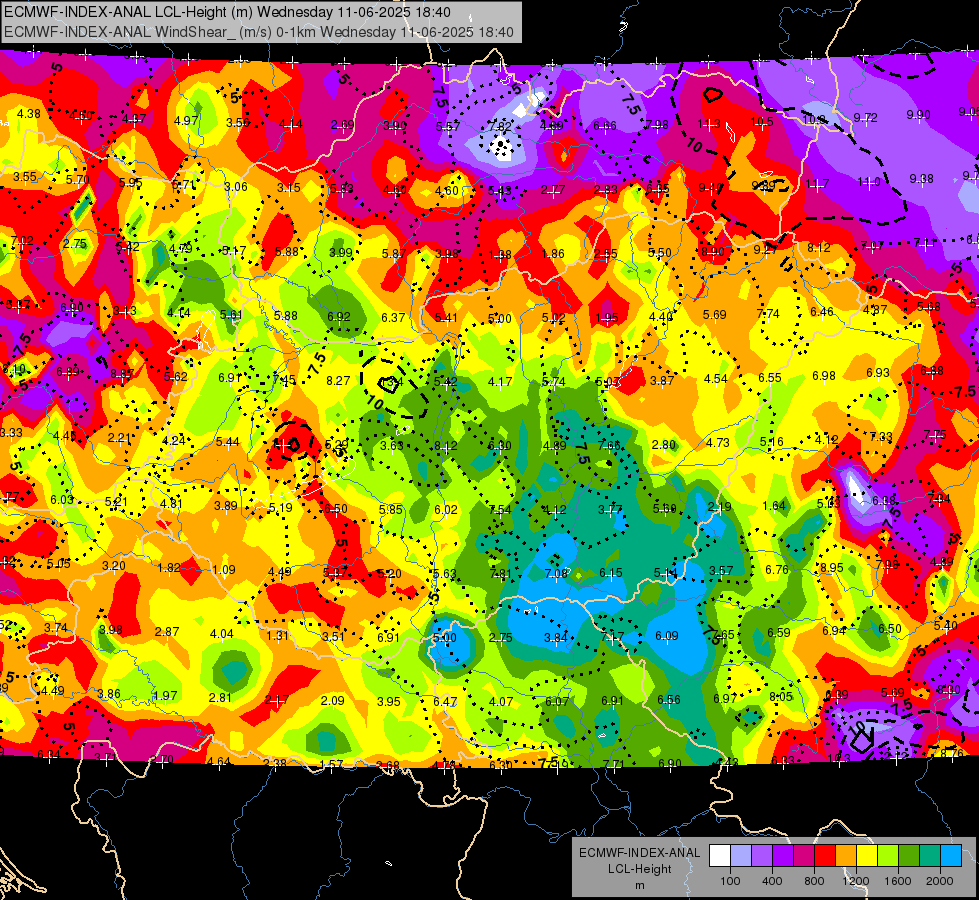Click the wind shear value 5.14
The image size is (979, 900).
(666, 572)
